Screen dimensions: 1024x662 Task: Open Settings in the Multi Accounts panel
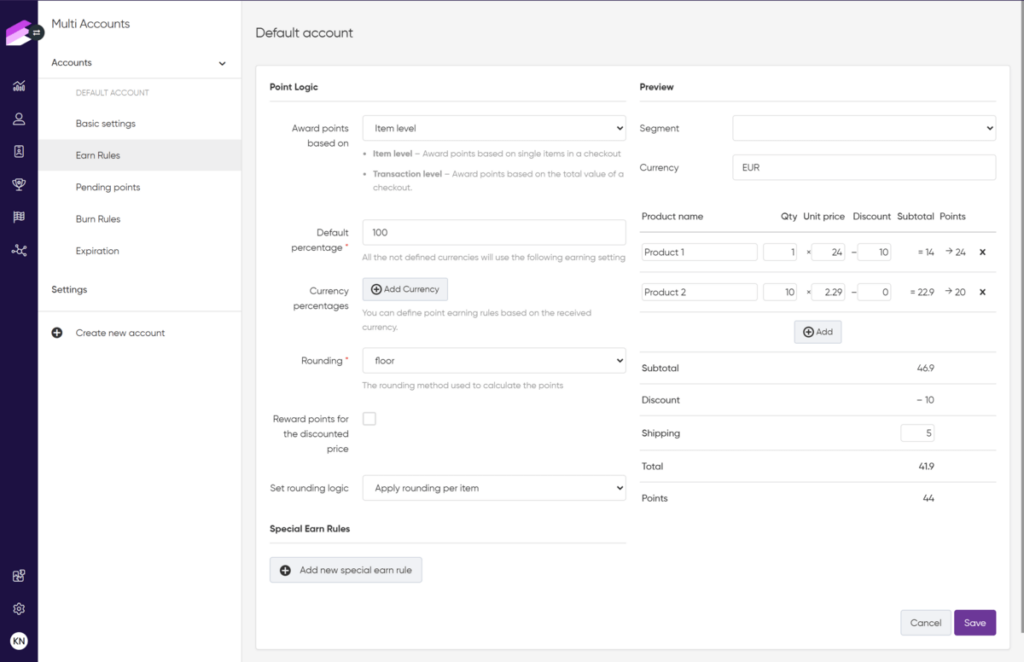[x=69, y=289]
